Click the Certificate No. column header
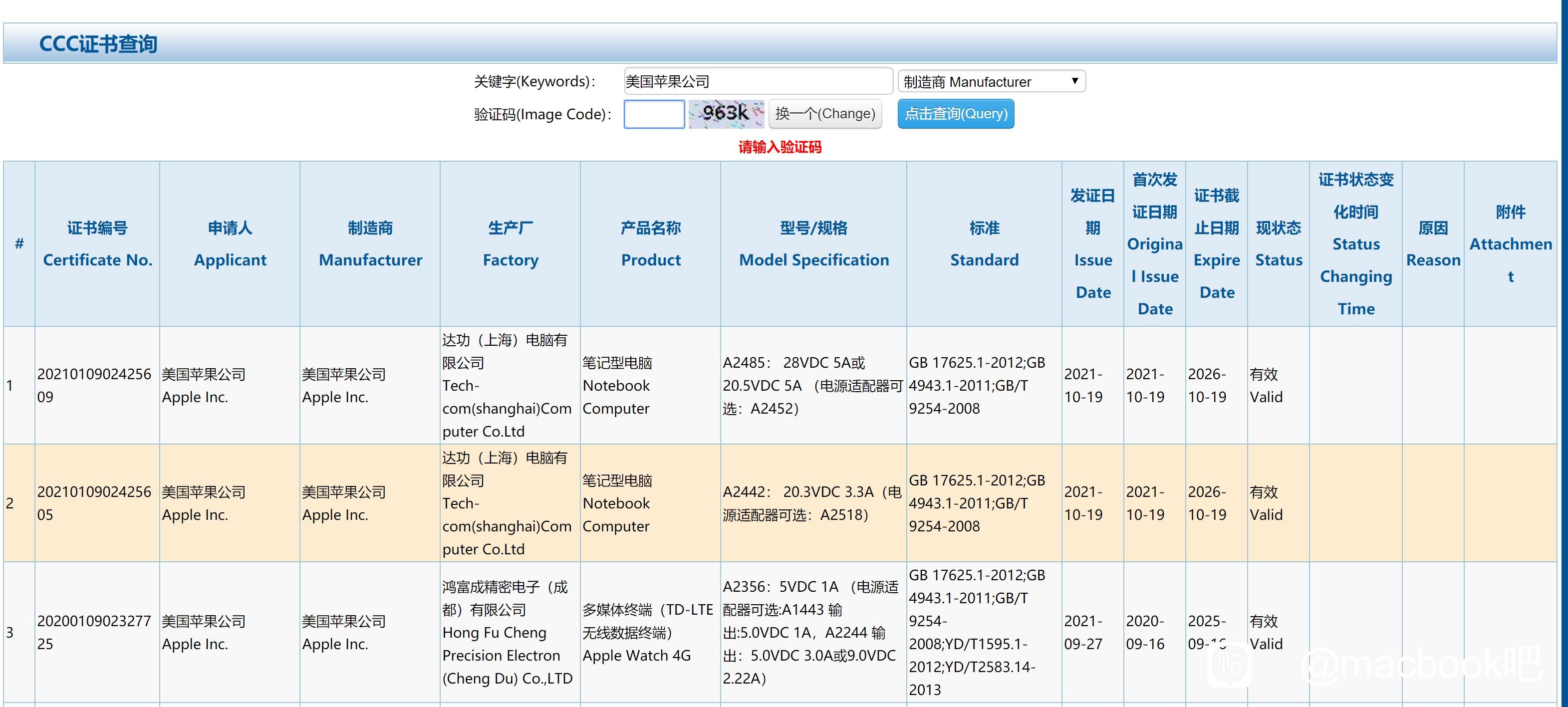This screenshot has width=1568, height=707. coord(97,244)
